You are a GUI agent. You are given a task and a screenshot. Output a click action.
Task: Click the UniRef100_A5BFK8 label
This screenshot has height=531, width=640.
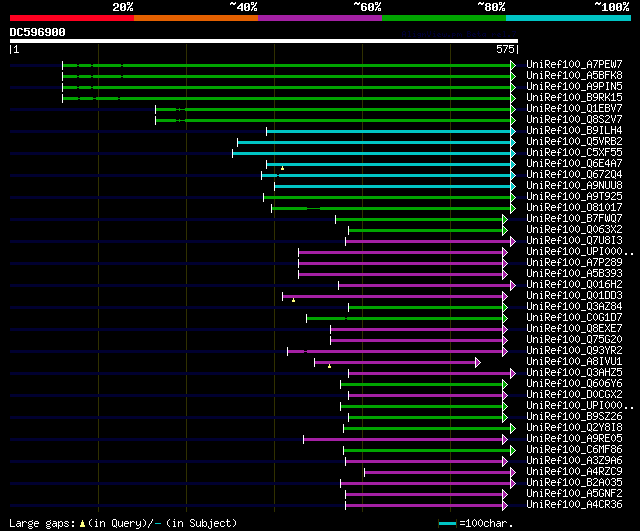pyautogui.click(x=574, y=76)
